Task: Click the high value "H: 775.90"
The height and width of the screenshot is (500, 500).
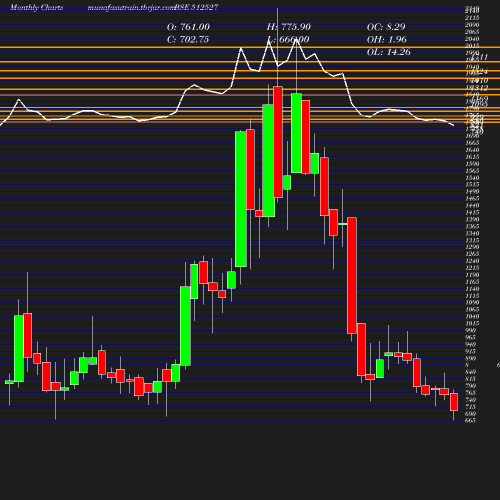Action: click(289, 27)
